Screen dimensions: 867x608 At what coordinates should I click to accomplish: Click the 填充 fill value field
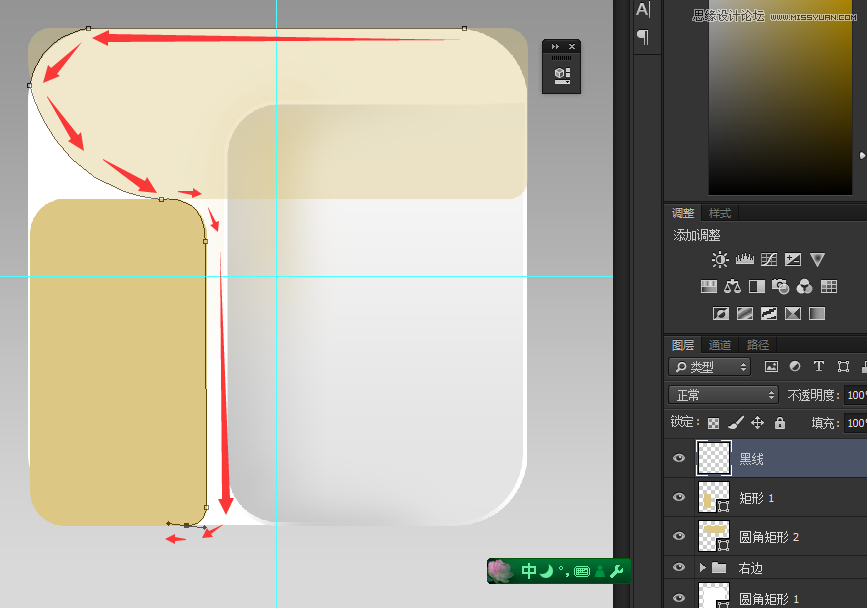tap(856, 423)
